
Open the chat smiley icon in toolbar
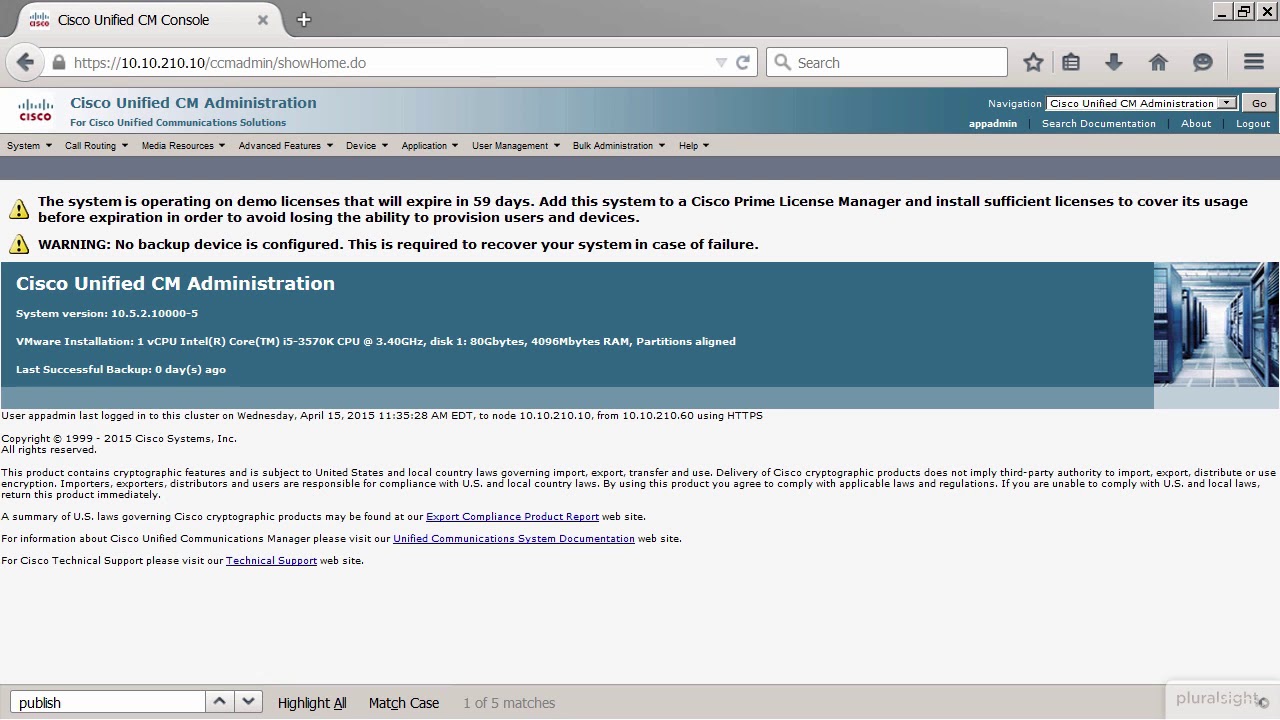click(x=1203, y=62)
